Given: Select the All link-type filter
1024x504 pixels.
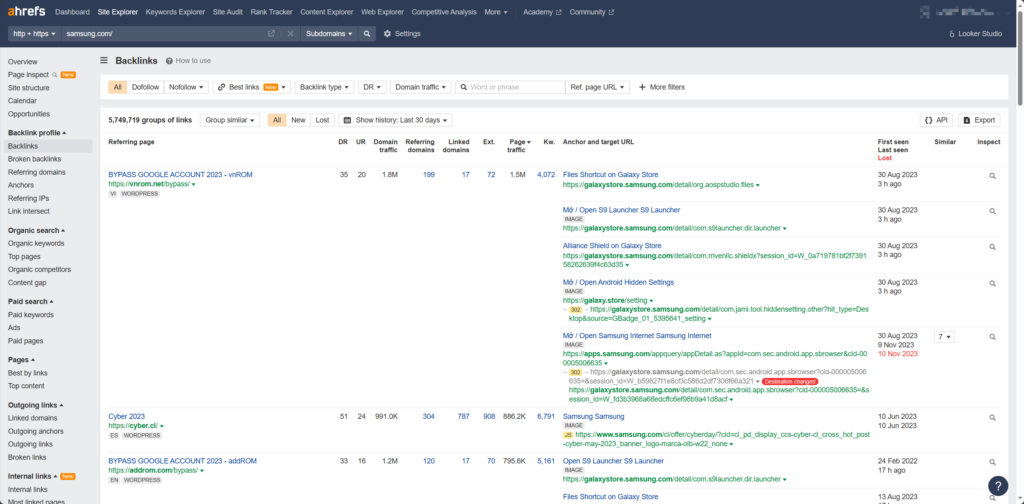Looking at the screenshot, I should tap(118, 87).
